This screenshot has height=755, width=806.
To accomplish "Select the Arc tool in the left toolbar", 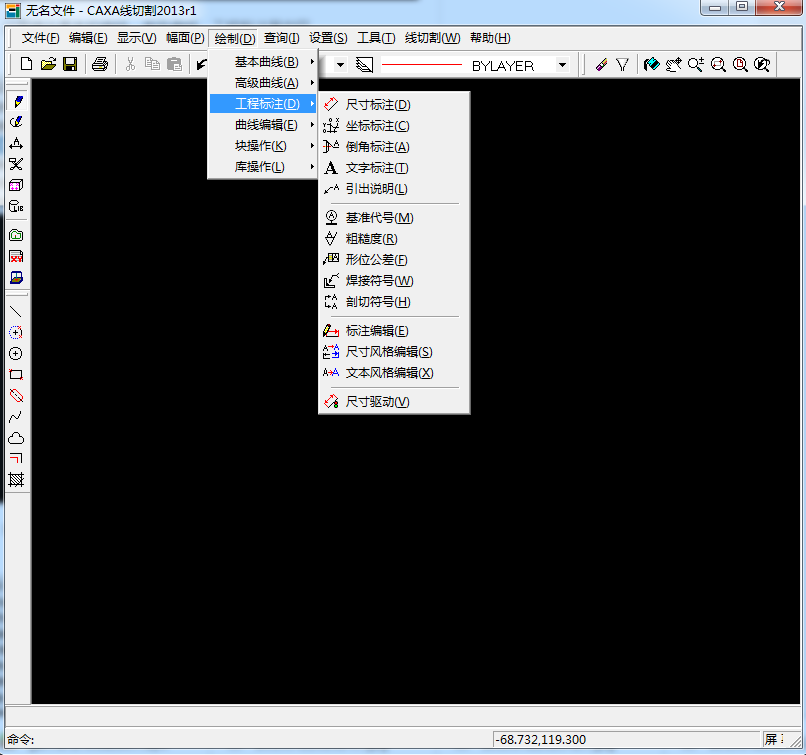I will pyautogui.click(x=16, y=333).
